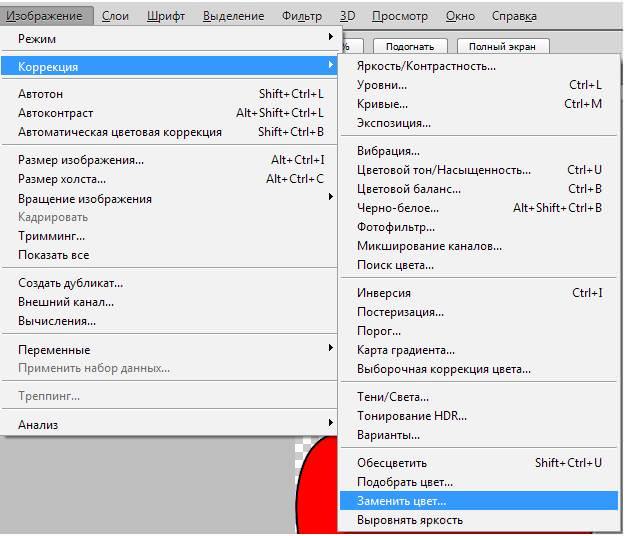The image size is (626, 536).
Task: Expand the Режим submenu
Action: click(x=170, y=39)
